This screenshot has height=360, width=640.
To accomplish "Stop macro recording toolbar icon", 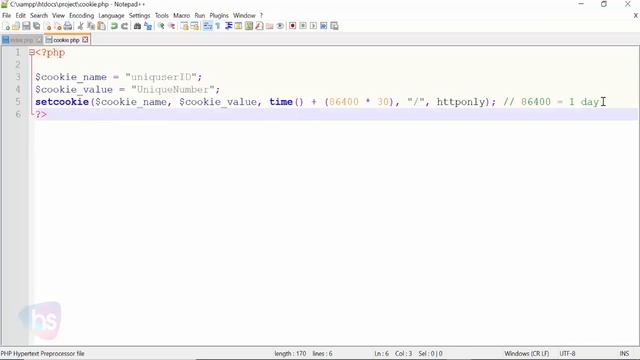I will pos(303,26).
